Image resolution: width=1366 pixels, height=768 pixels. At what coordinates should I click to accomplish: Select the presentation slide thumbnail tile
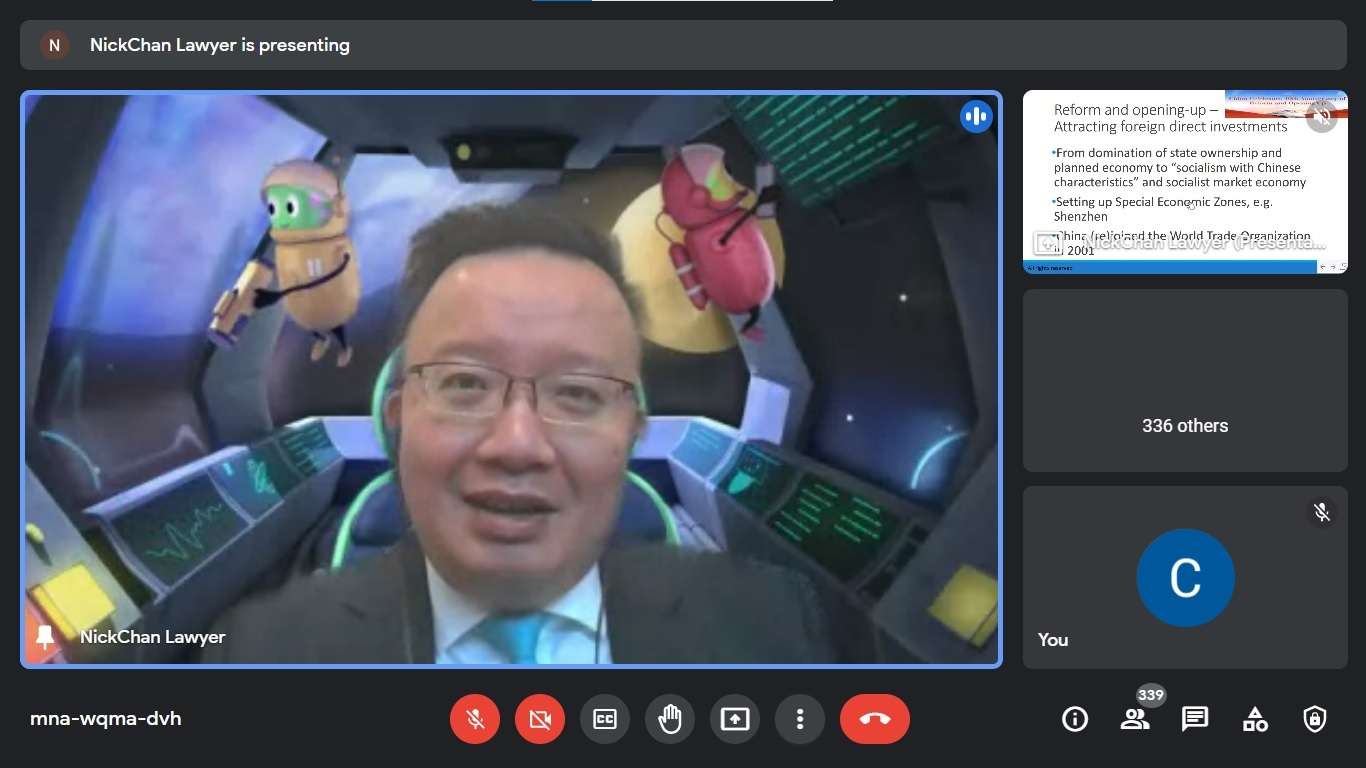1185,182
